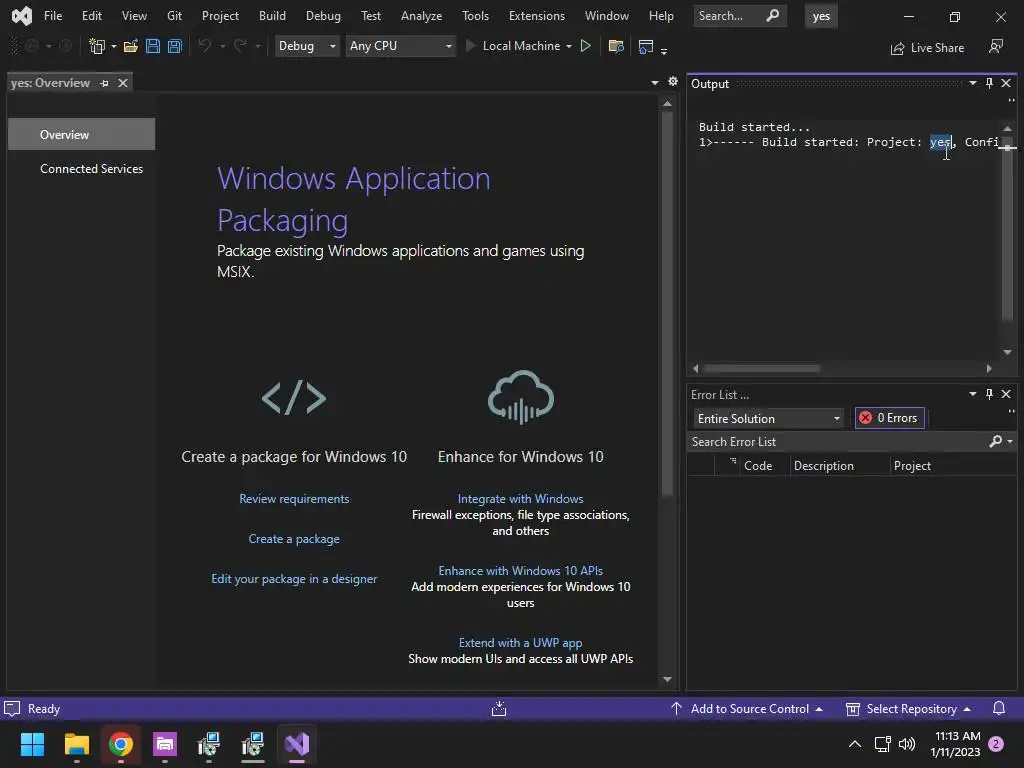Click Edit your package in a designer
Image resolution: width=1024 pixels, height=768 pixels.
pyautogui.click(x=294, y=579)
